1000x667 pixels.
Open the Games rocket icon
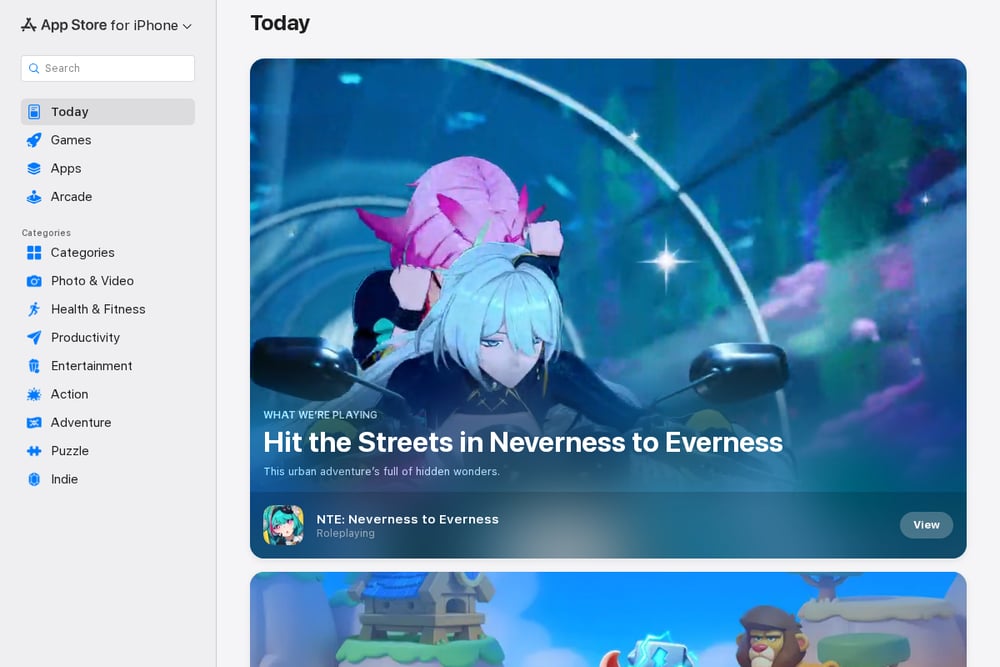click(x=34, y=140)
